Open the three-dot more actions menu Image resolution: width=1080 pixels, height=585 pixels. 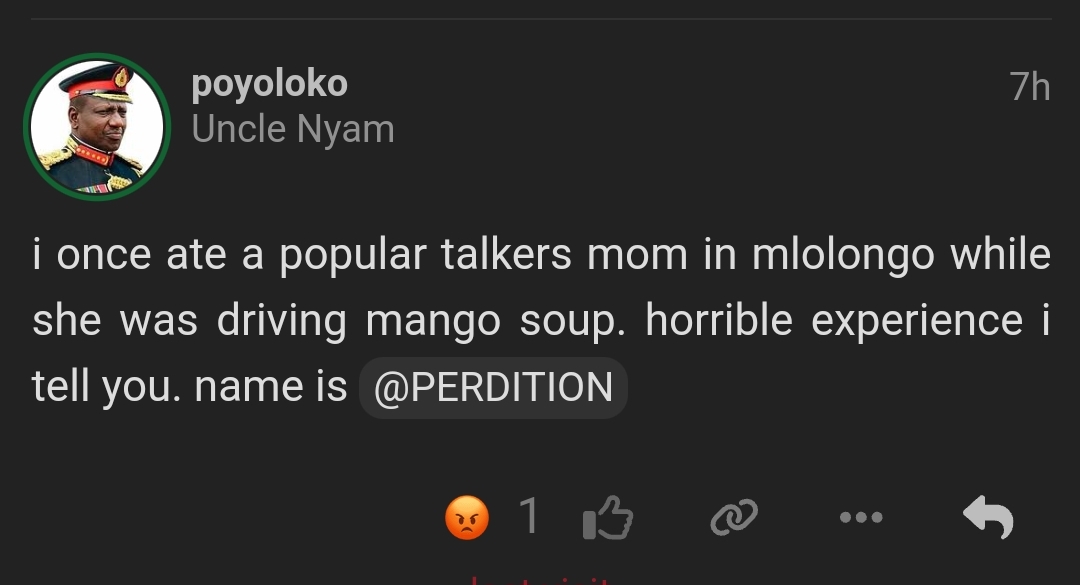[861, 518]
